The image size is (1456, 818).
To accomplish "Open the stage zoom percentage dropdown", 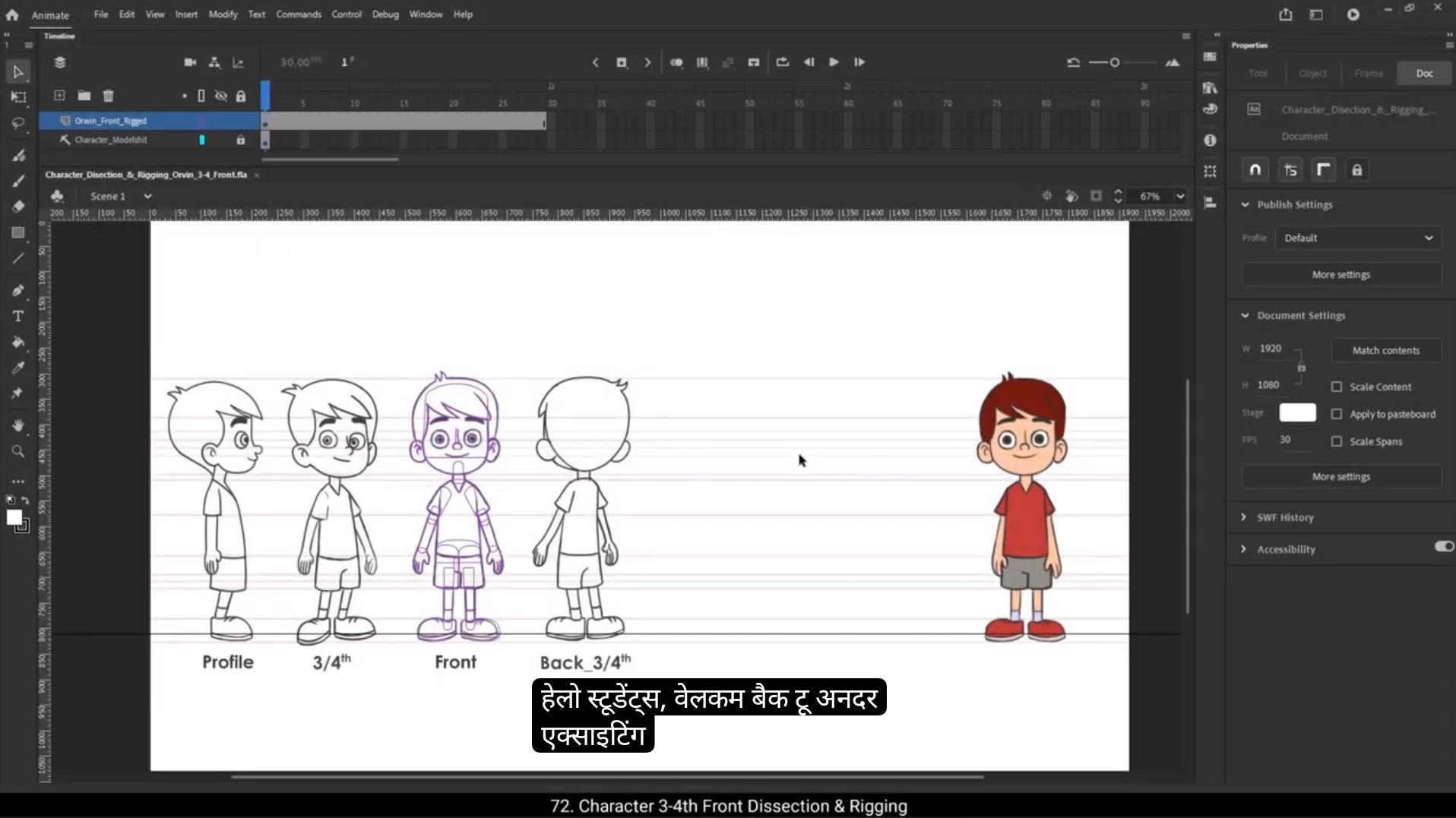I will 1180,196.
